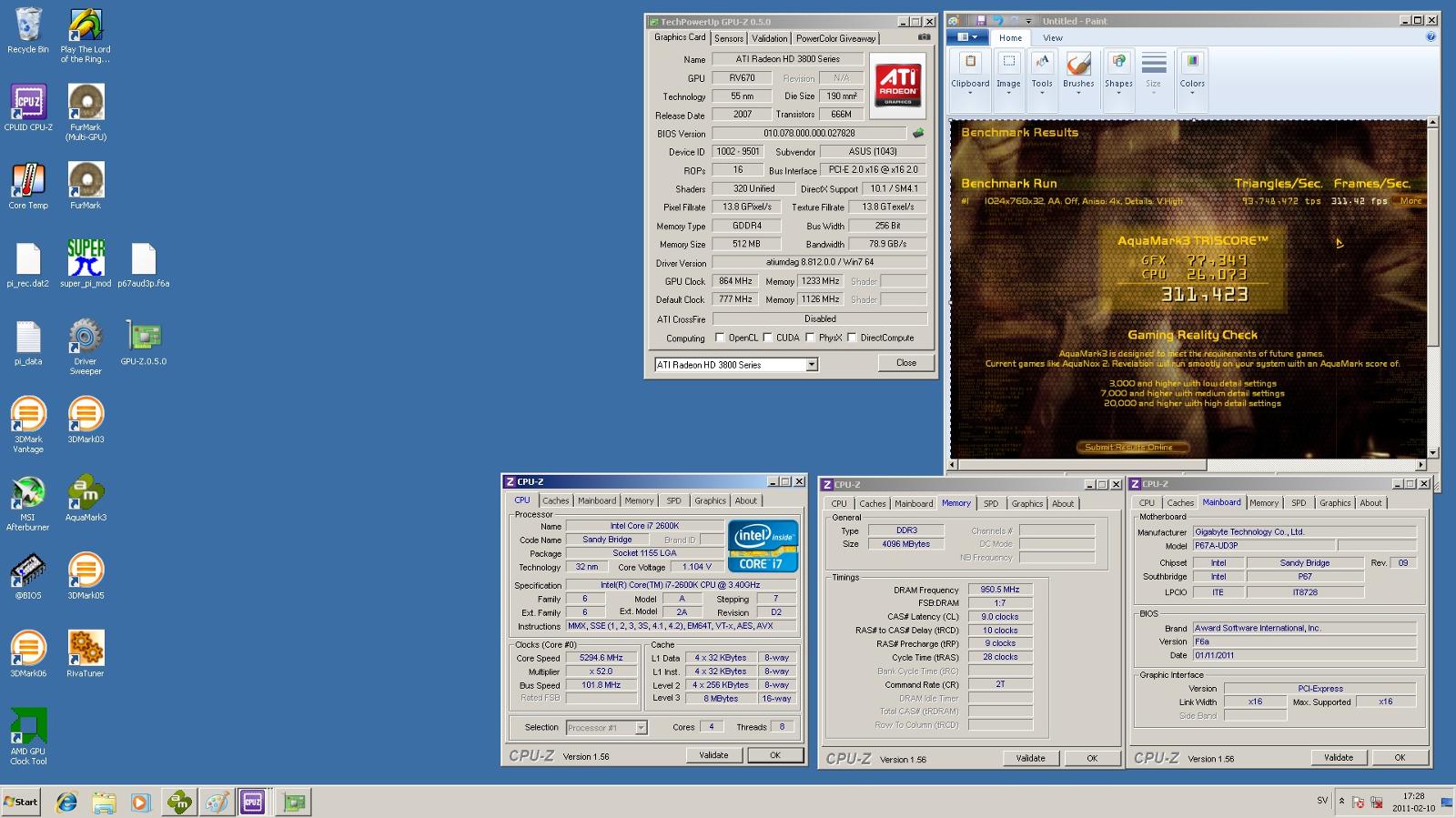Viewport: 1456px width, 818px height.
Task: Switch to the Sensors tab in GPU-Z
Action: (729, 38)
